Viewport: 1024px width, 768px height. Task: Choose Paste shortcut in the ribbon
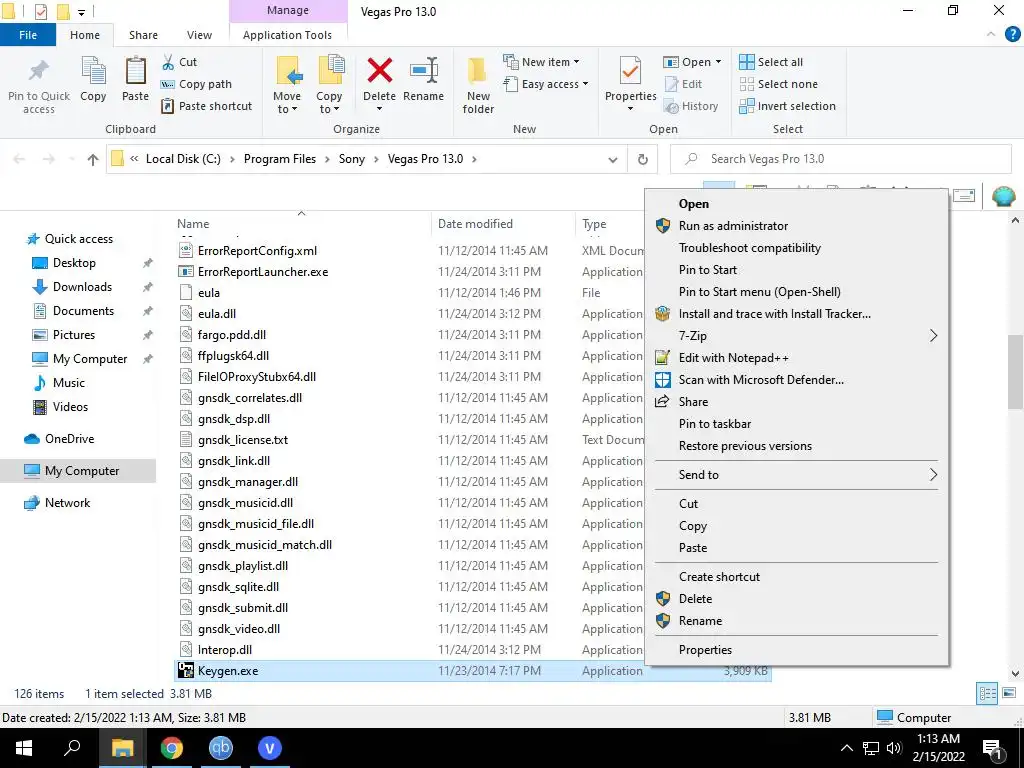(206, 106)
